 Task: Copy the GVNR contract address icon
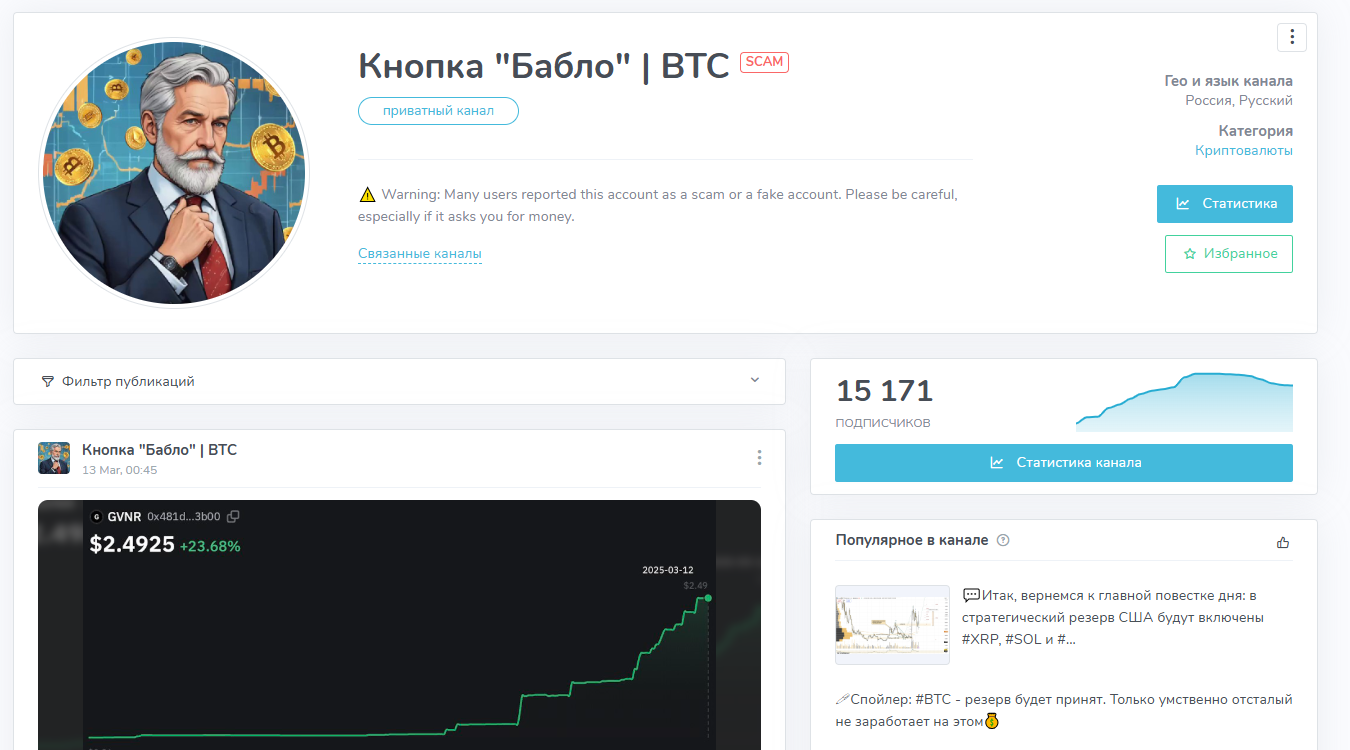pos(233,517)
